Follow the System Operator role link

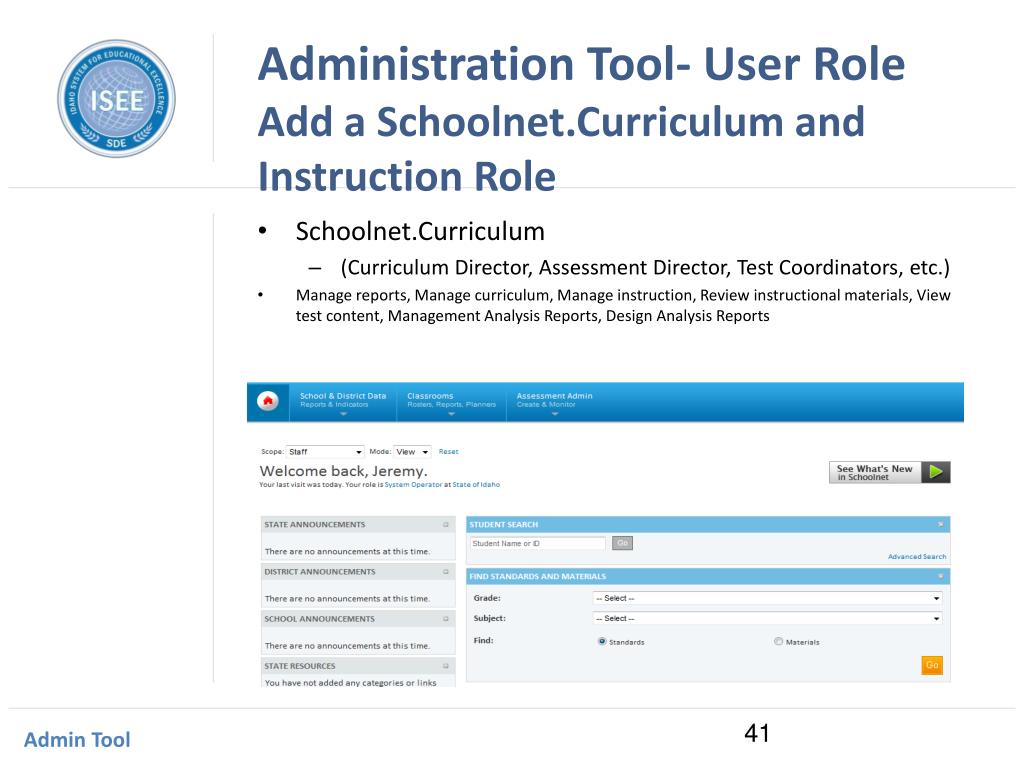click(x=413, y=485)
